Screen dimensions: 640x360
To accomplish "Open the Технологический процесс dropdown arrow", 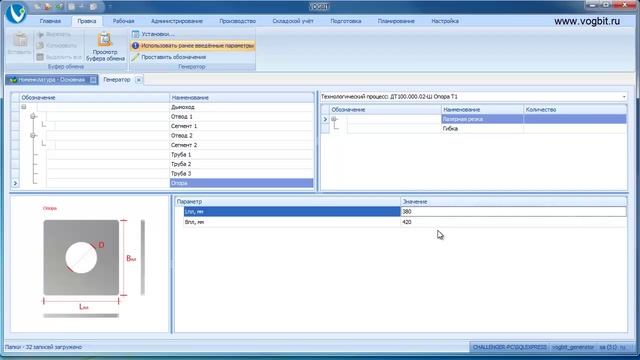I will (x=624, y=97).
